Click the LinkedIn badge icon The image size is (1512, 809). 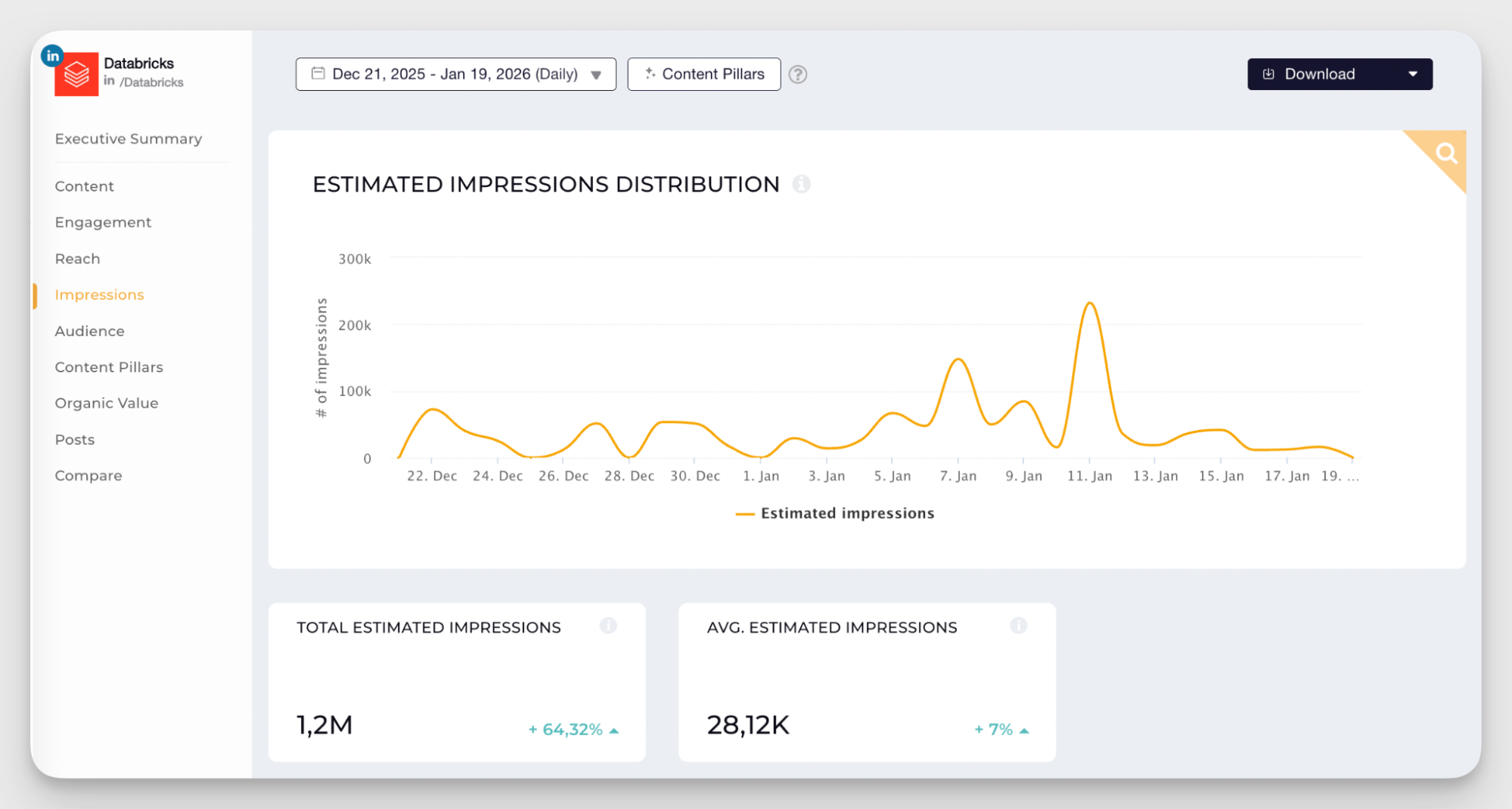point(52,55)
